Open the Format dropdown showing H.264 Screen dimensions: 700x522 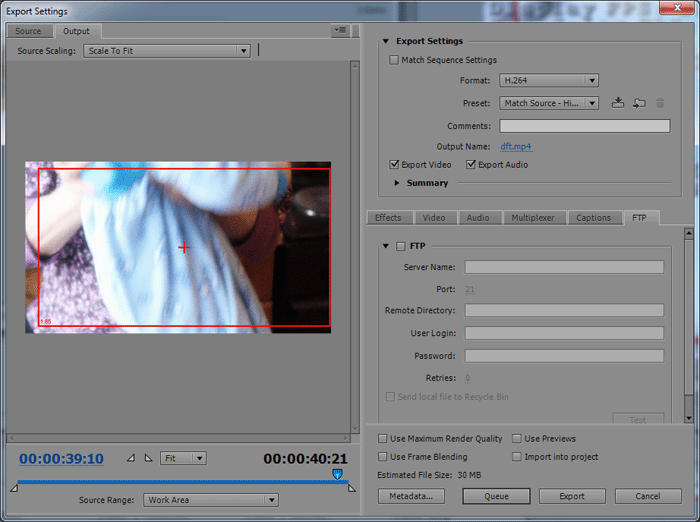[x=549, y=80]
